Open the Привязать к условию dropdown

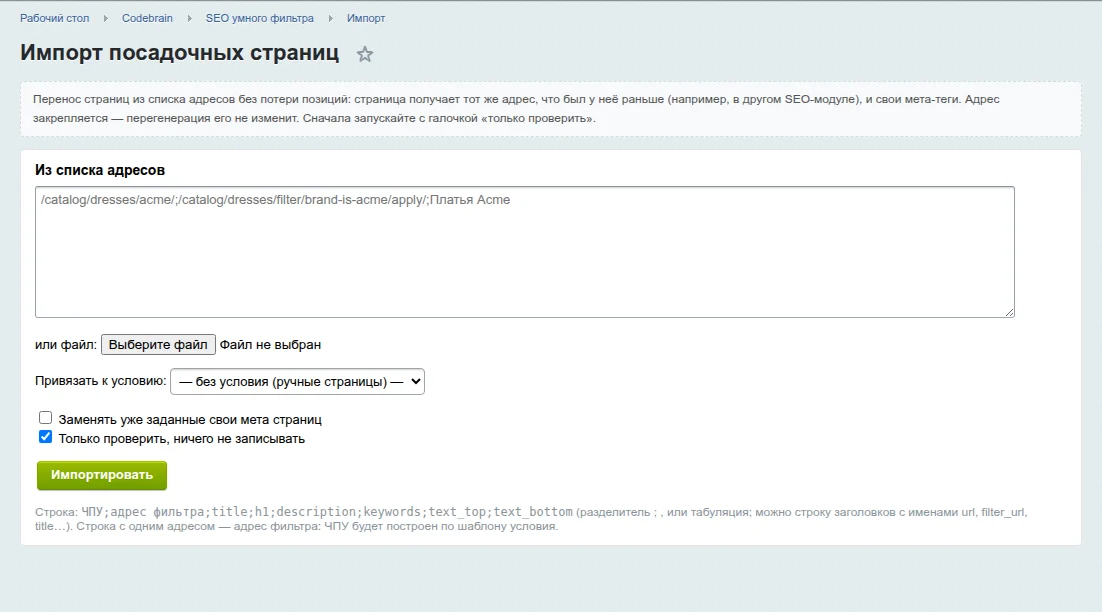click(x=297, y=382)
